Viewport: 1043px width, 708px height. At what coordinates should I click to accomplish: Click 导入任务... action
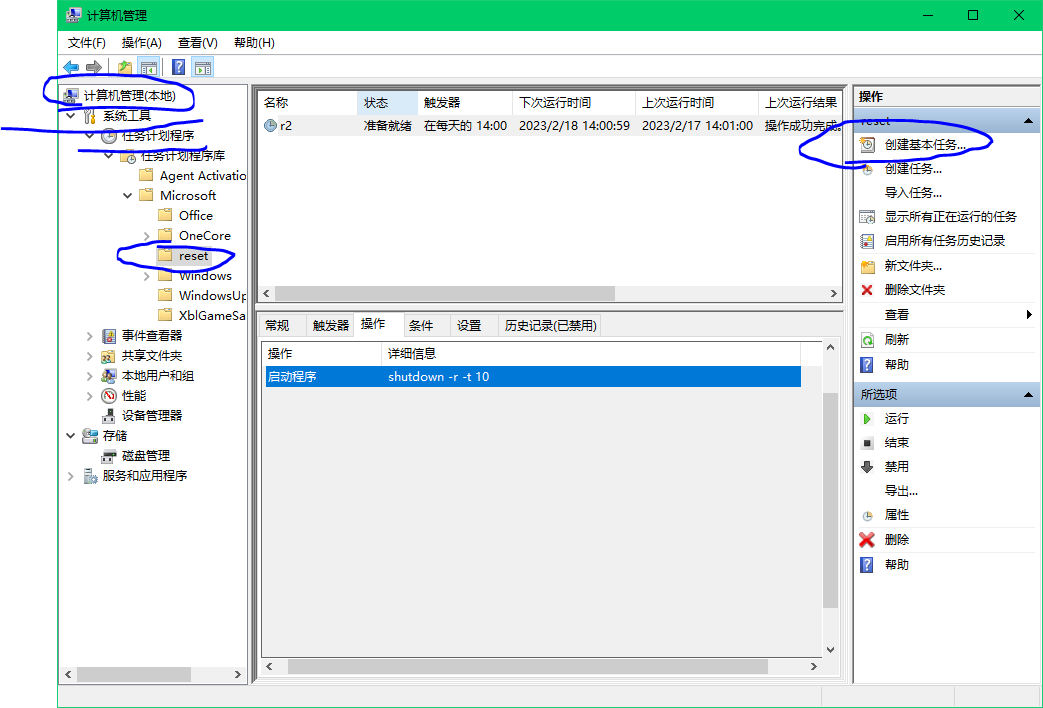tap(913, 193)
